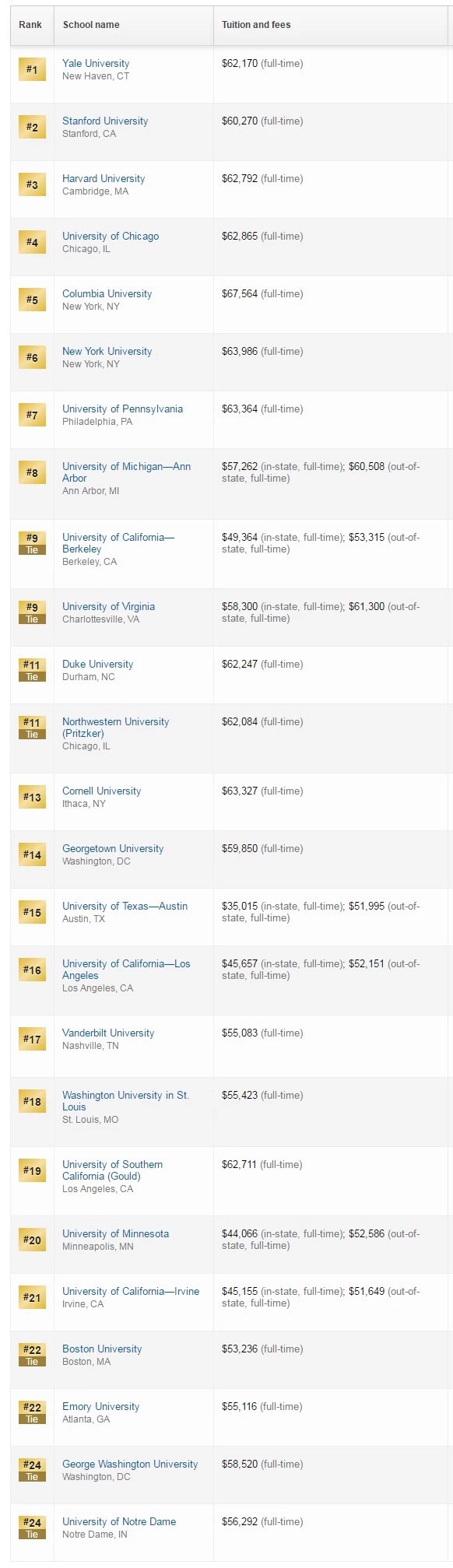The image size is (453, 1568).
Task: Click the #1 gold rank badge
Action: [x=32, y=69]
